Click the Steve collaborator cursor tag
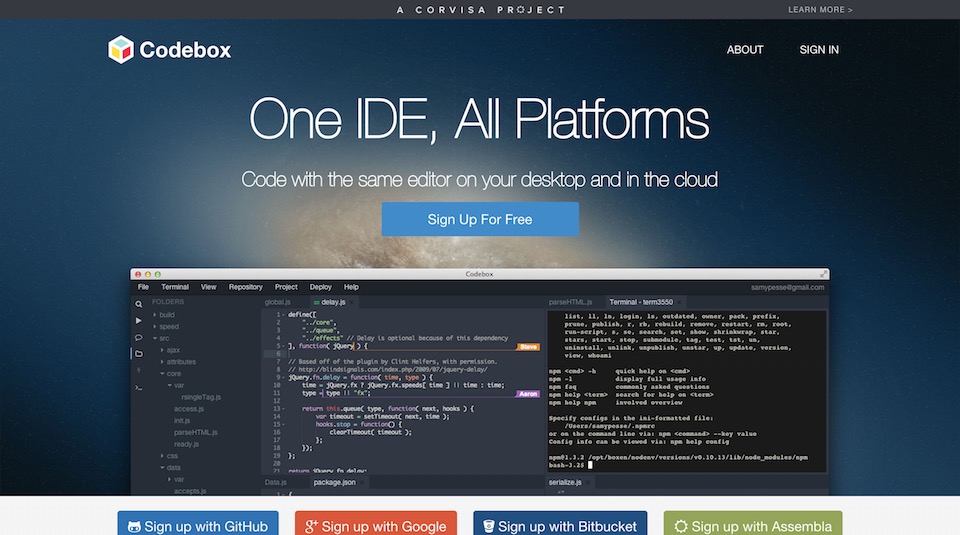 click(x=528, y=346)
